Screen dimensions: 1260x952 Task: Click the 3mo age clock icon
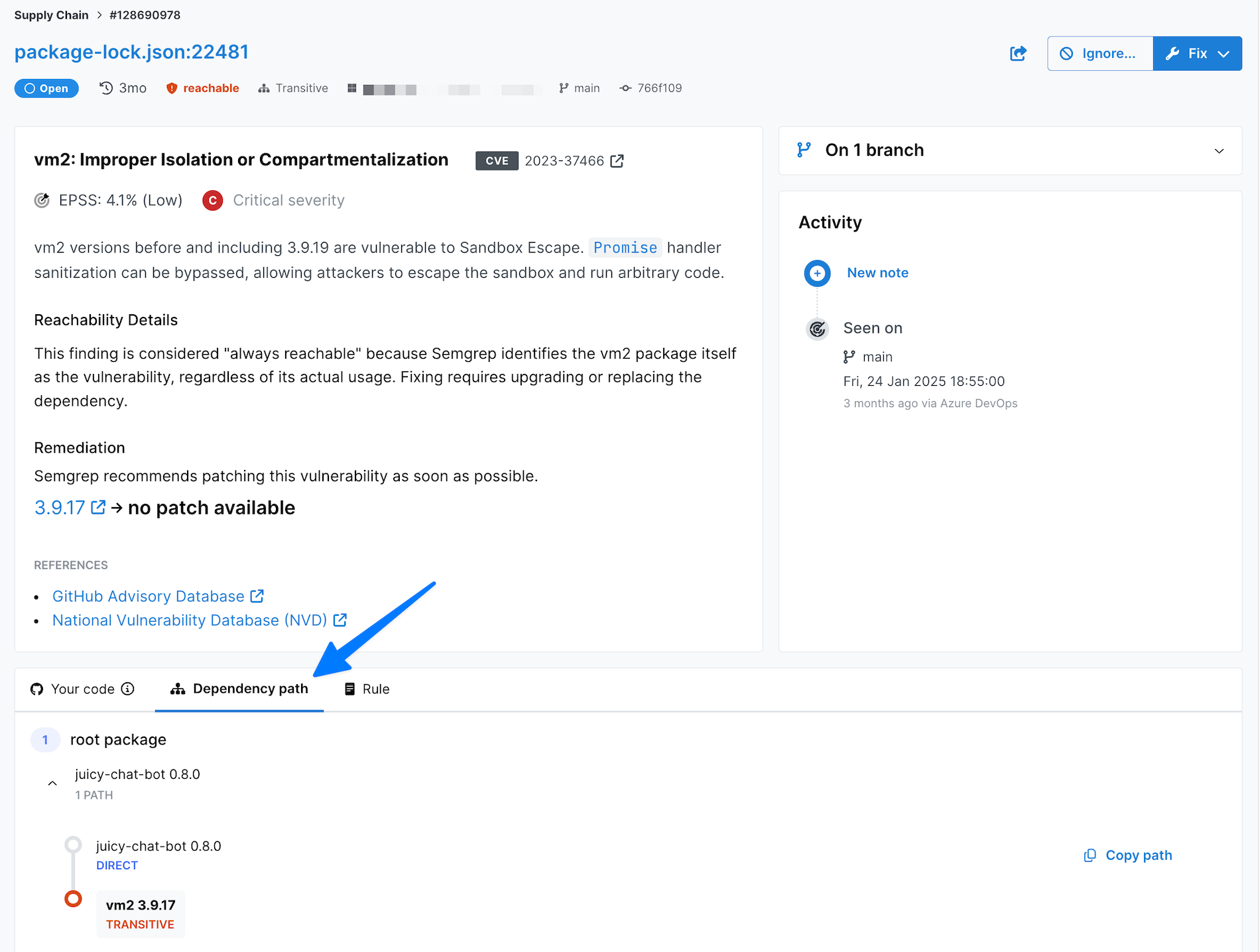pos(106,88)
